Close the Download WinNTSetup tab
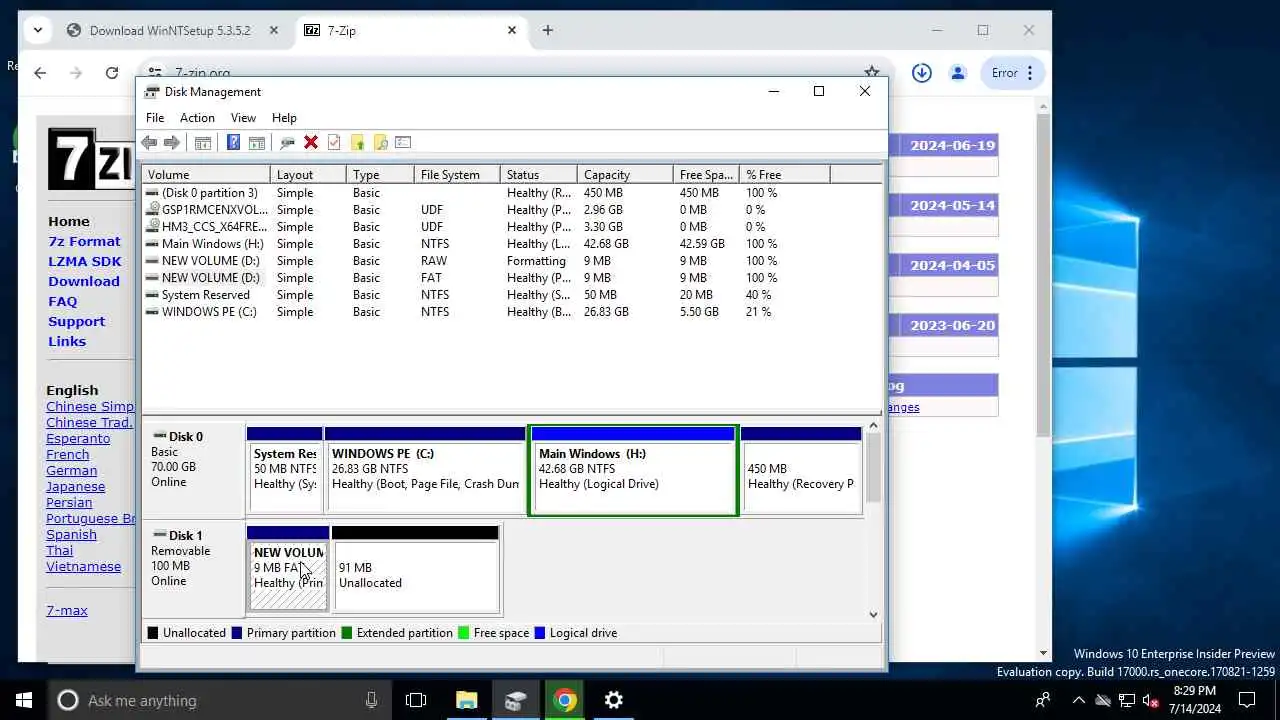The width and height of the screenshot is (1280, 720). point(274,30)
